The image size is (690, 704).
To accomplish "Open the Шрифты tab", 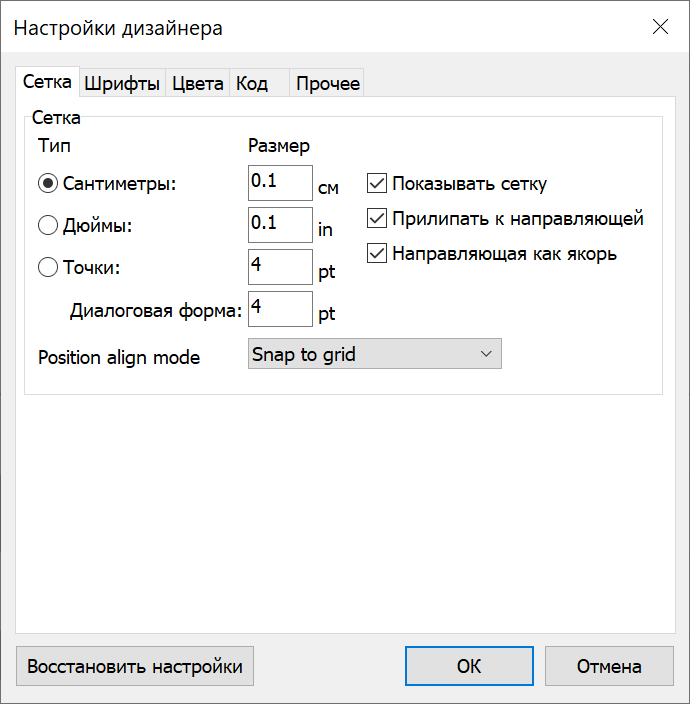I will pos(122,84).
